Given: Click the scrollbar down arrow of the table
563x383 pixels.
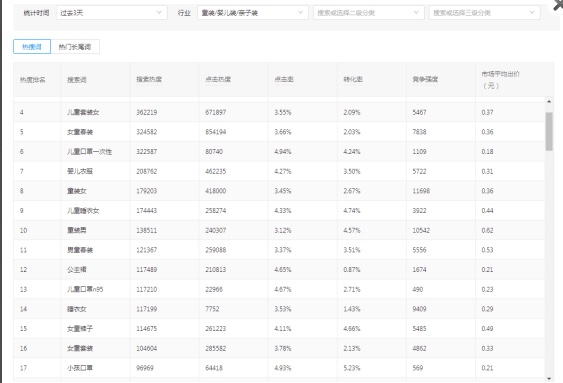Looking at the screenshot, I should point(549,378).
